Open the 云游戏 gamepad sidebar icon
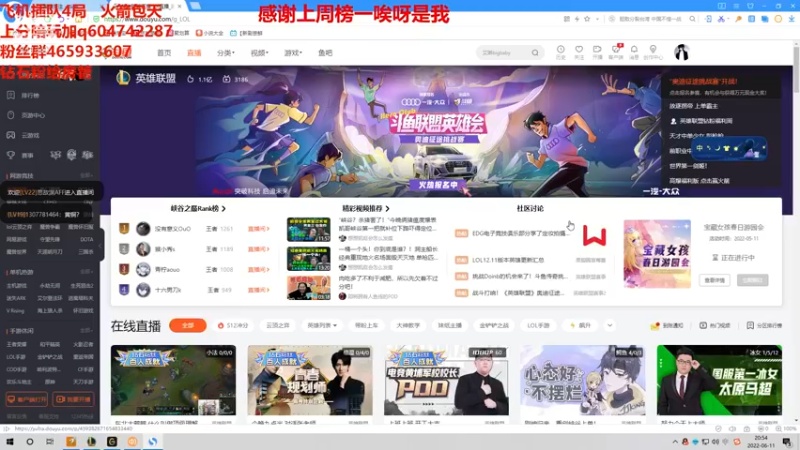 click(x=11, y=135)
